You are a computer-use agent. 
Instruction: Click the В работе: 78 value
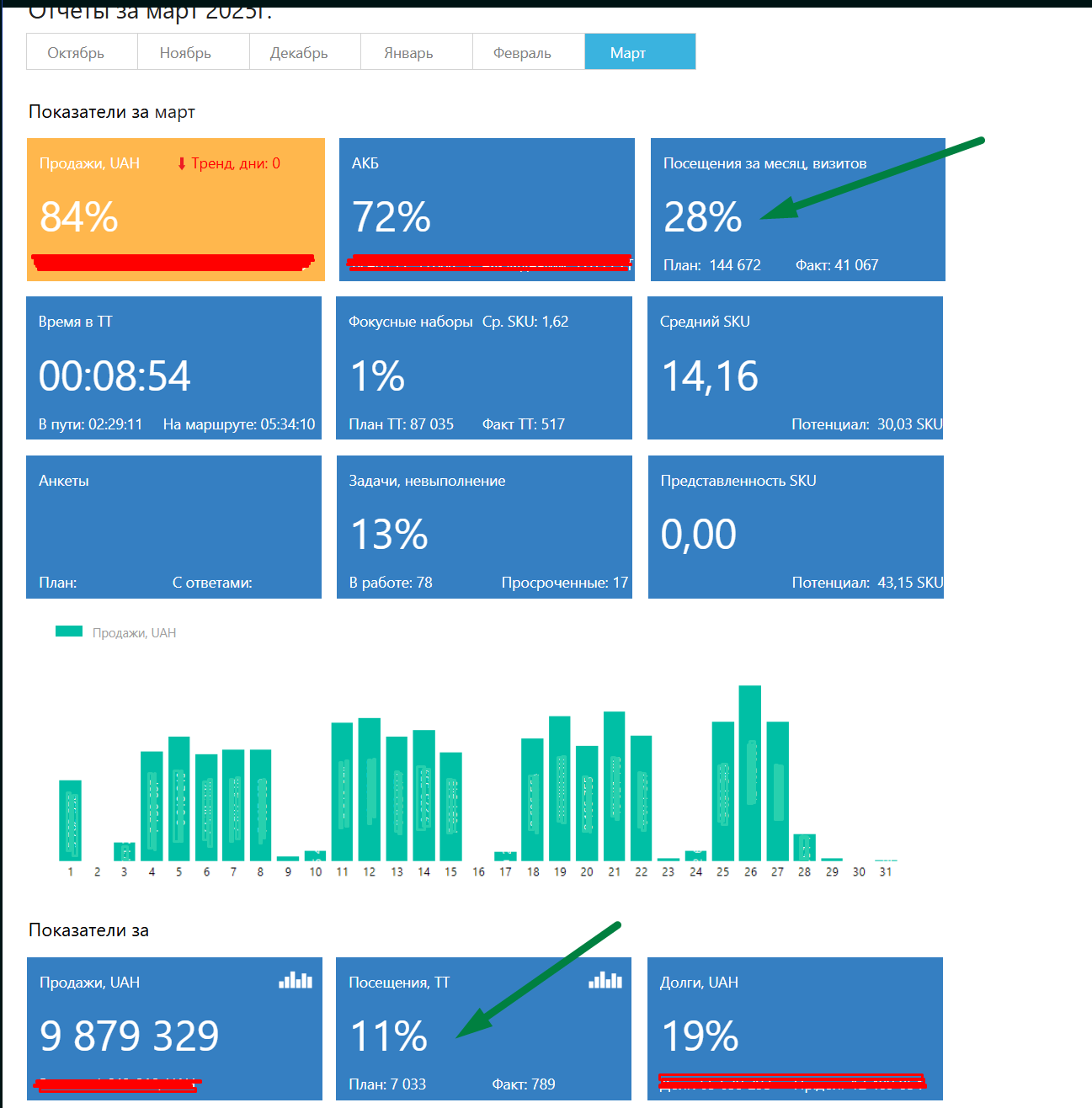391,583
